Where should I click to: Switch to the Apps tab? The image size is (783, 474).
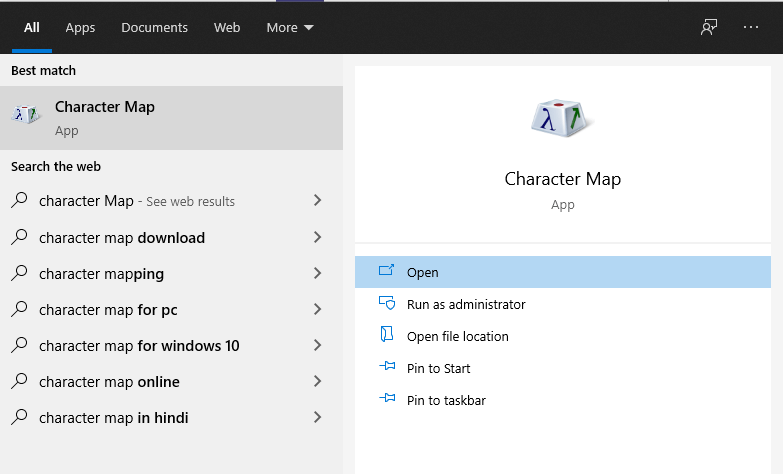click(80, 28)
